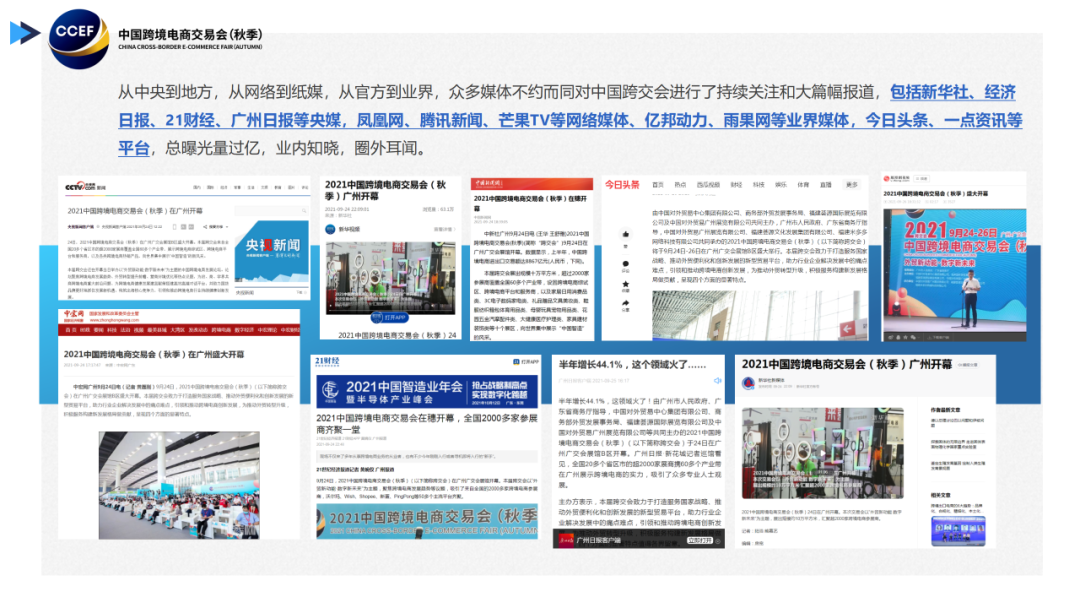Click the 中国新闻网 red header logo
Screen dimensions: 1080x608
coord(489,183)
